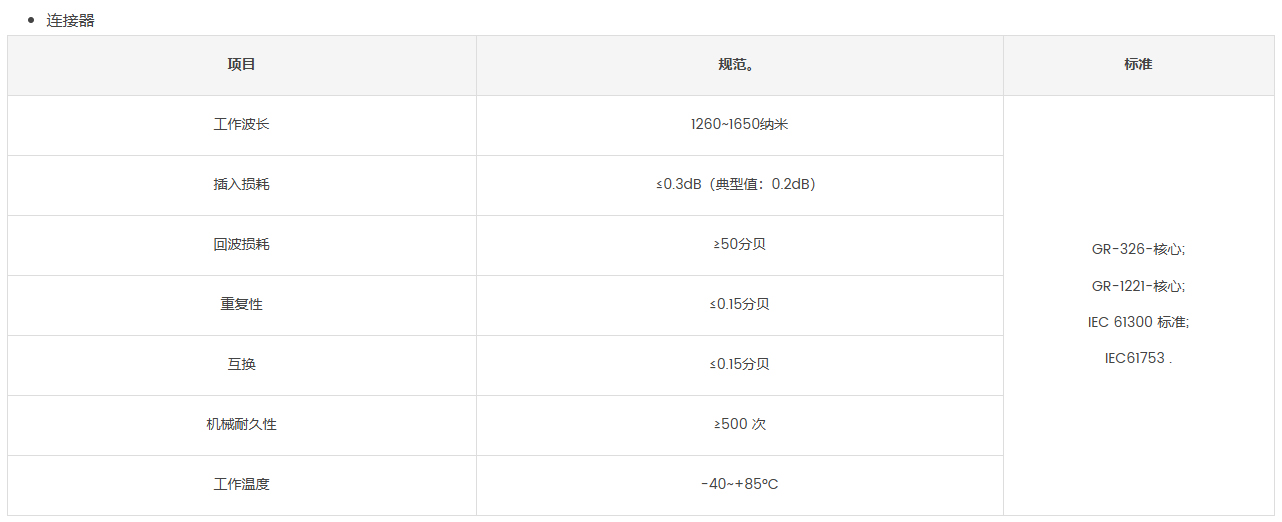Click the 连接器 bullet heading

pos(70,20)
